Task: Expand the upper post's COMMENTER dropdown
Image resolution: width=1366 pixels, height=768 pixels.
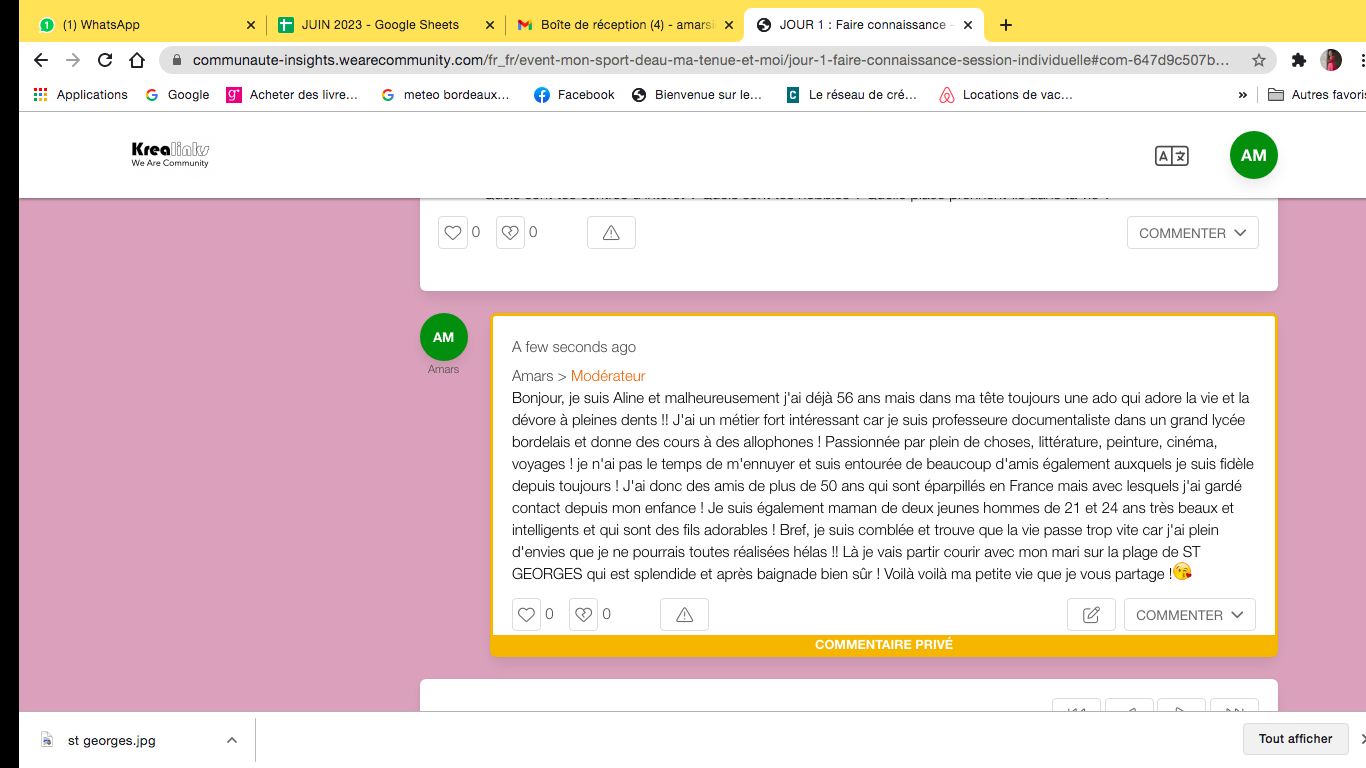Action: coord(1193,233)
